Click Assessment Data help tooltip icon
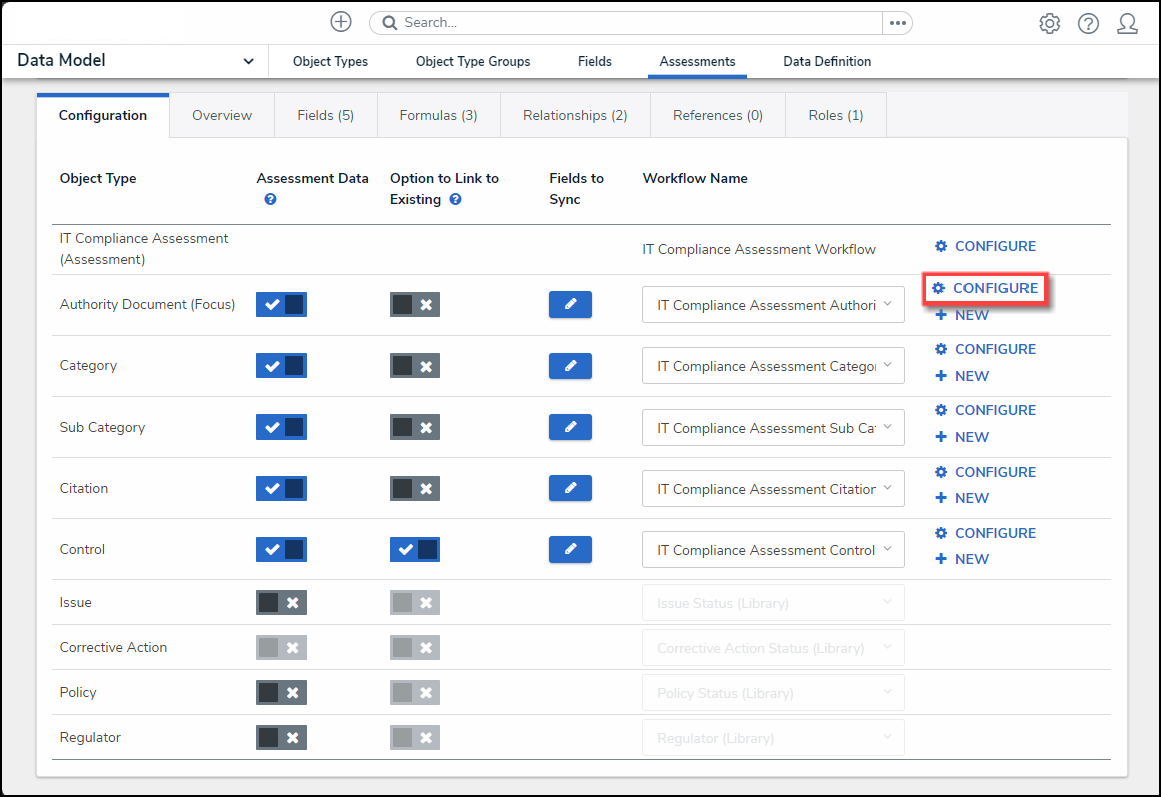This screenshot has width=1161, height=797. coord(270,199)
